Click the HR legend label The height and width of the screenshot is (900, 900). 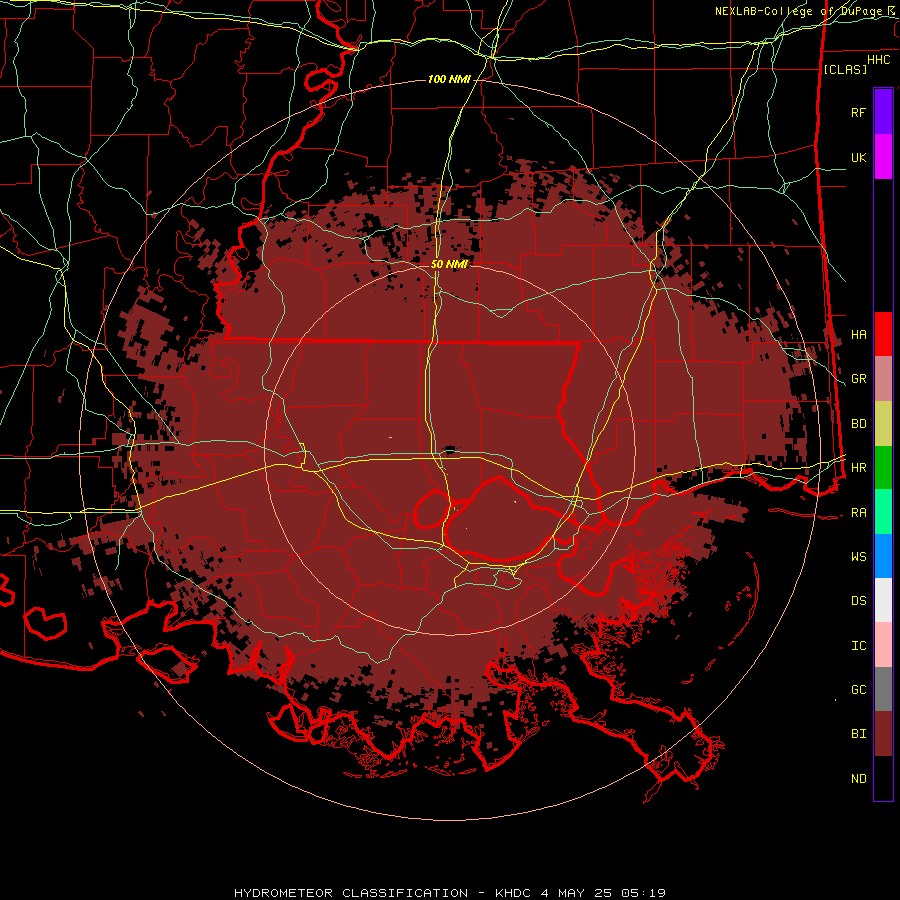[859, 468]
